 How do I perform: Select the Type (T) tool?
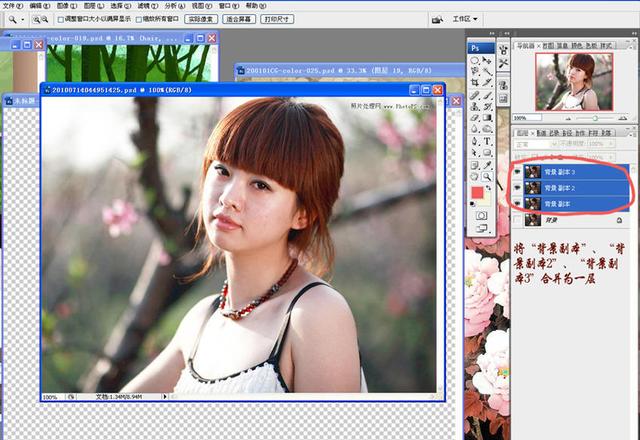tap(487, 141)
